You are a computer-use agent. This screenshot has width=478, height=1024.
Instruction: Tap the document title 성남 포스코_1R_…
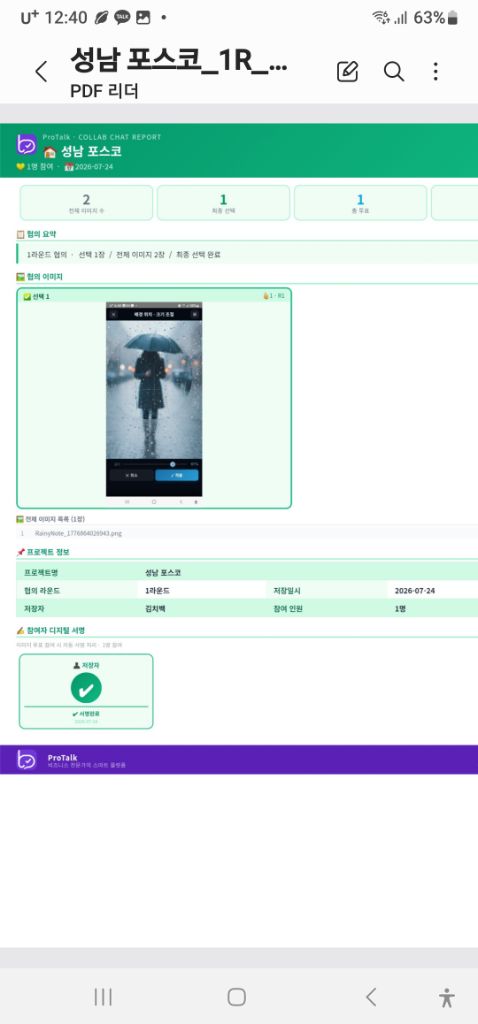178,61
